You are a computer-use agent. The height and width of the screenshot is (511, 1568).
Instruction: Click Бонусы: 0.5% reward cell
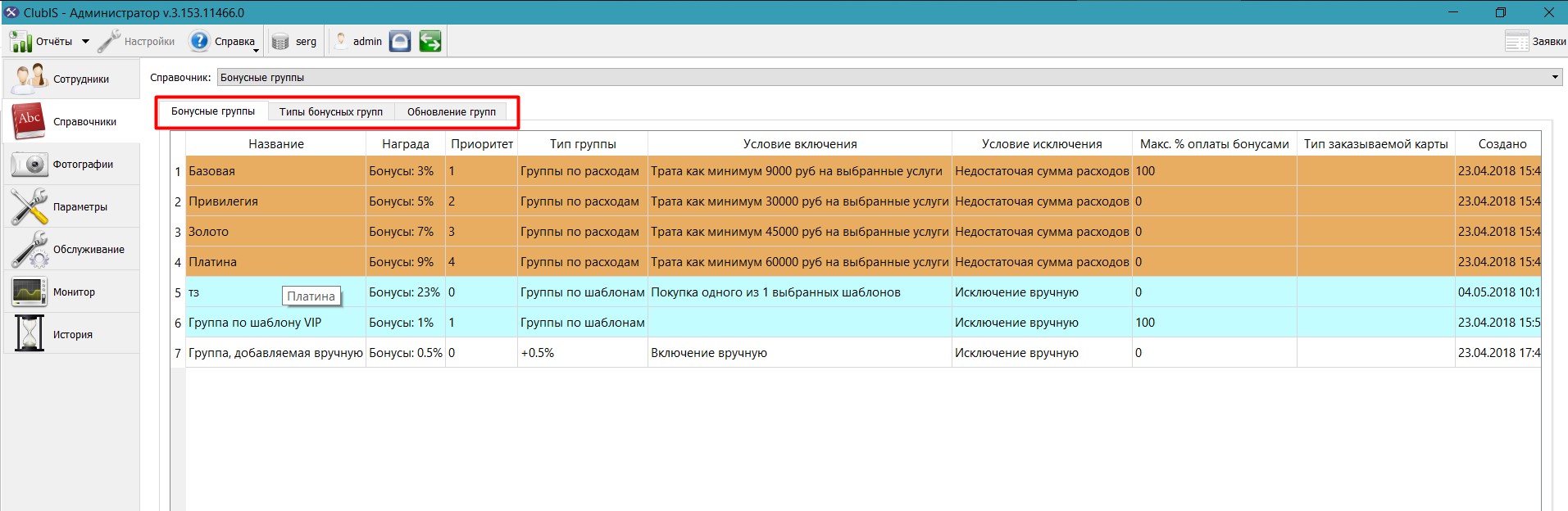coord(406,353)
